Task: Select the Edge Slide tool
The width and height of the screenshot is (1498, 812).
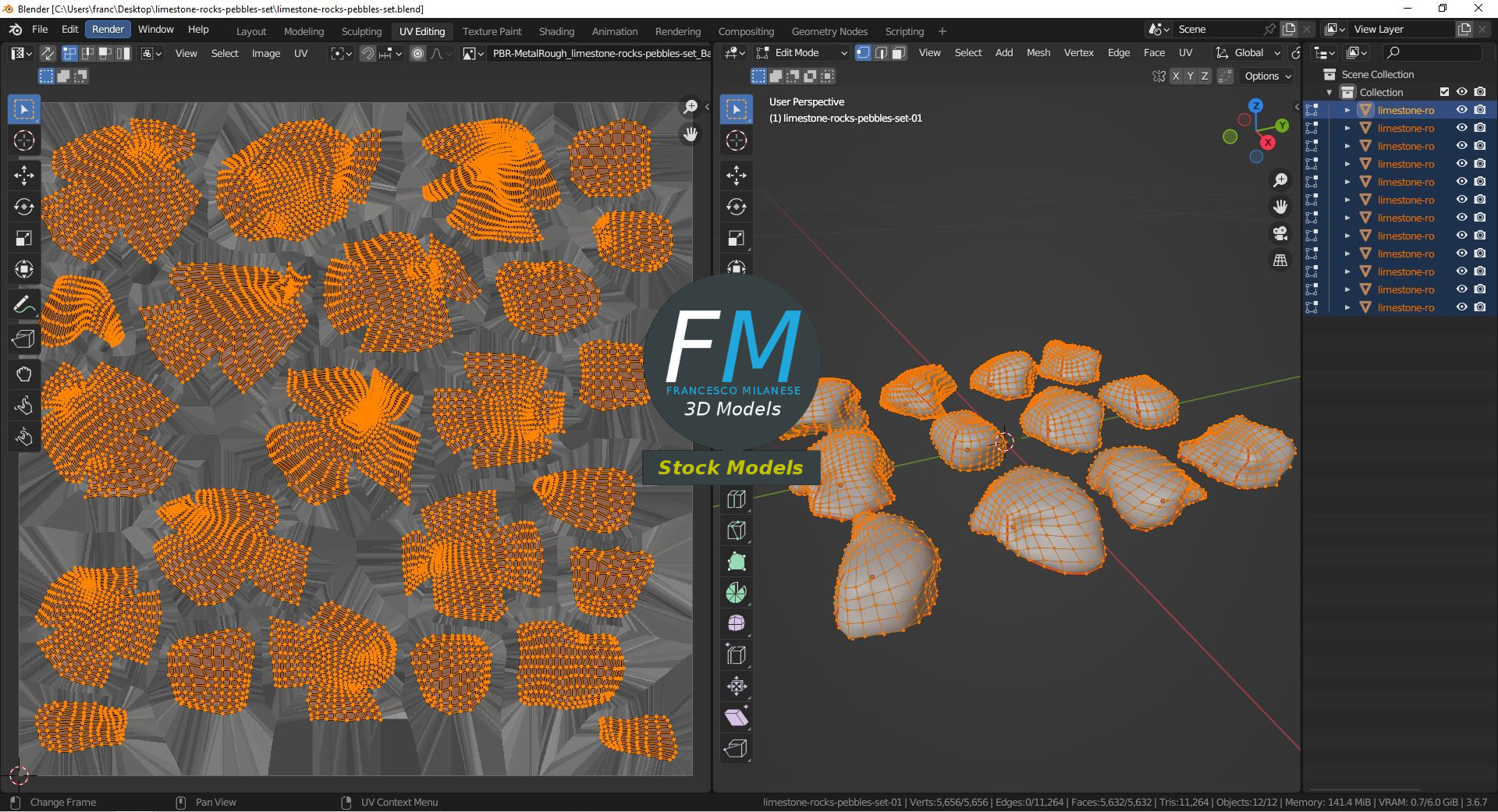Action: point(737,655)
